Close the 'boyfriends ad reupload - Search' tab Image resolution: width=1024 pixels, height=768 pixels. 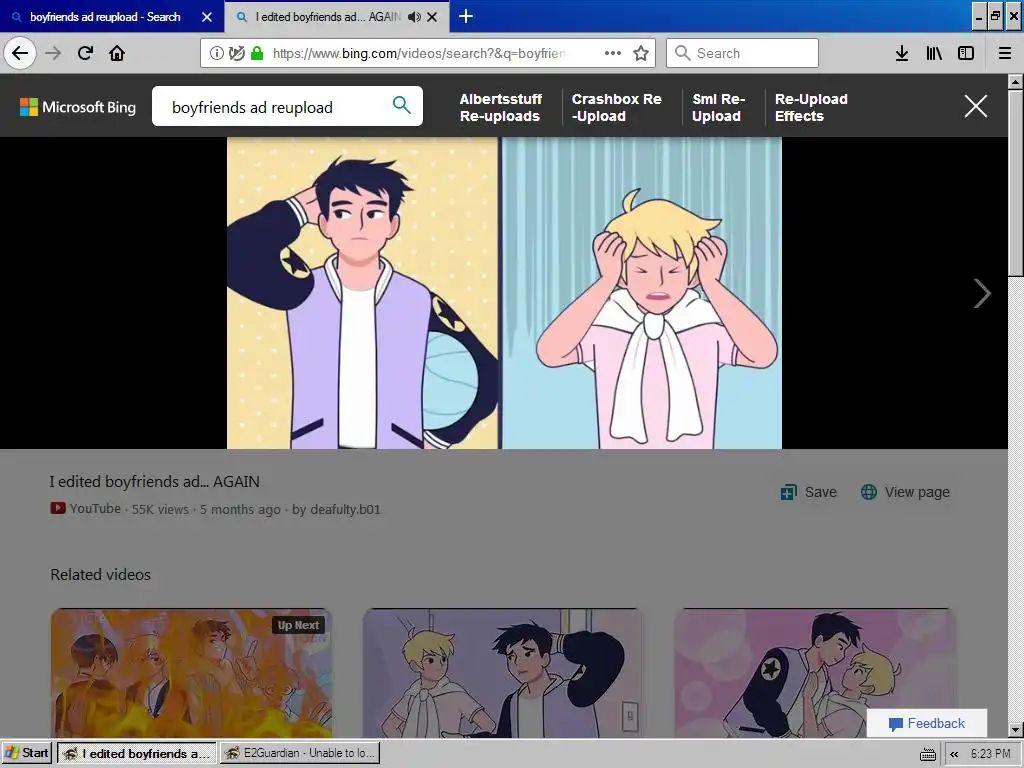click(207, 17)
